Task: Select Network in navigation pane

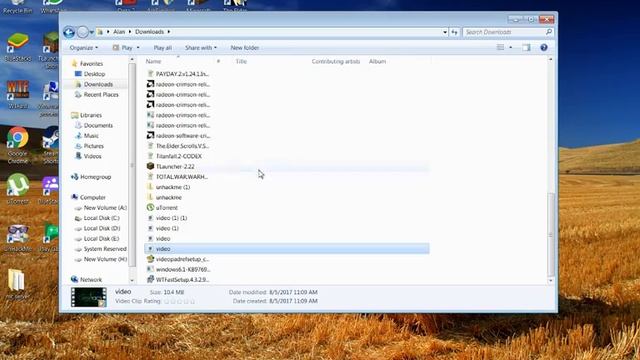Action: pyautogui.click(x=91, y=280)
